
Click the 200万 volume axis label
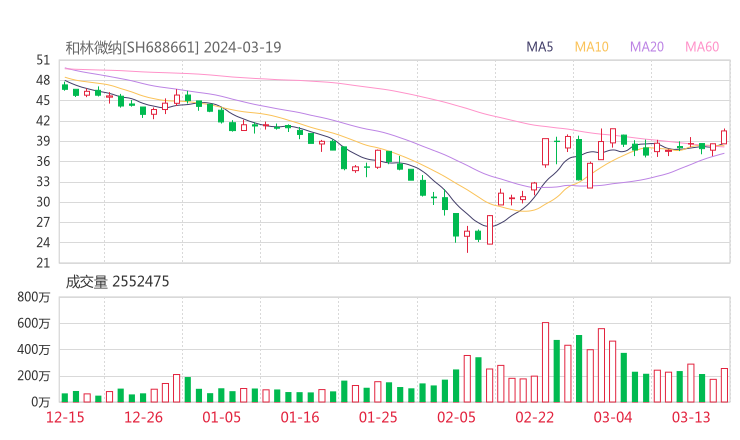[x=34, y=376]
